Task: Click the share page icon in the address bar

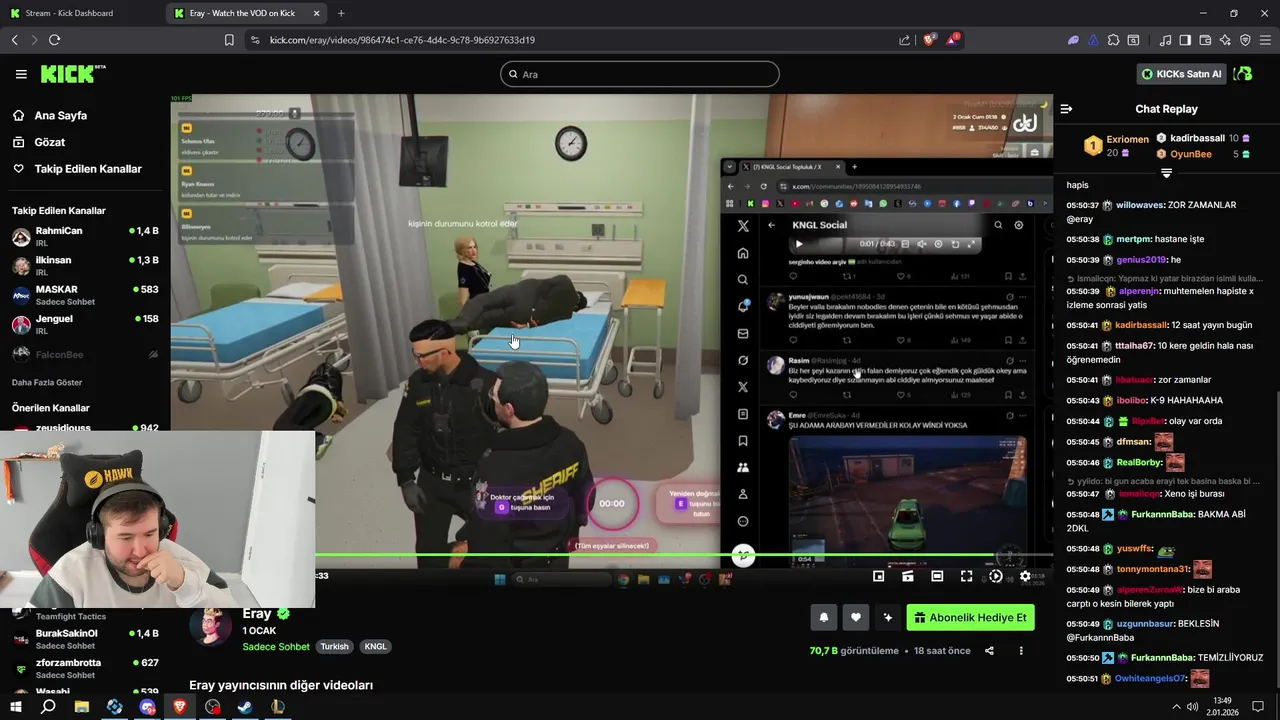Action: click(x=905, y=40)
